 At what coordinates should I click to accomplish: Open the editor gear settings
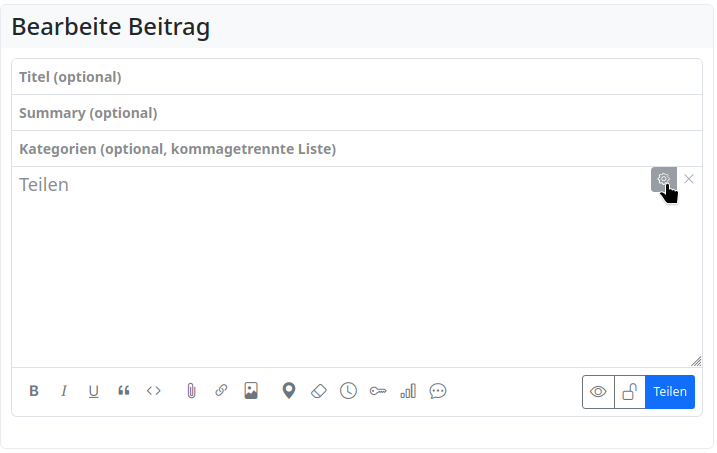coord(663,179)
